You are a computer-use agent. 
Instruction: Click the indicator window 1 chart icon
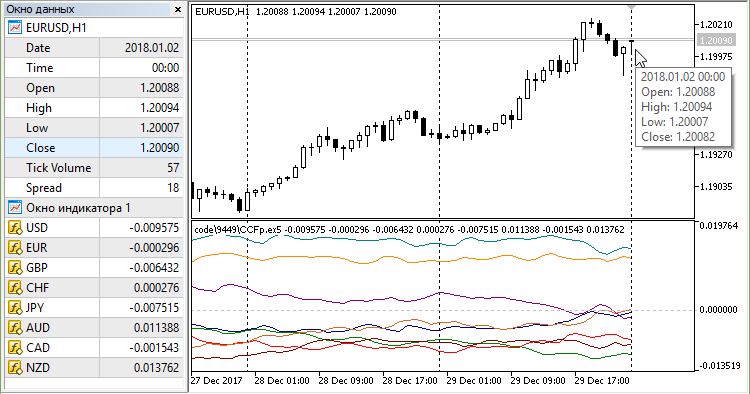15,208
